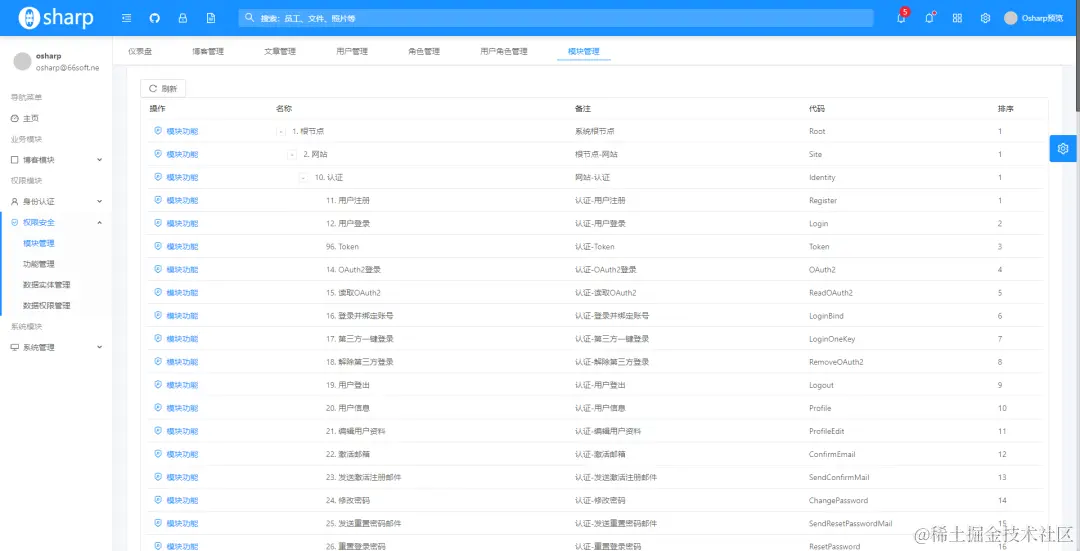Select the 模块管理 tab

[584, 51]
